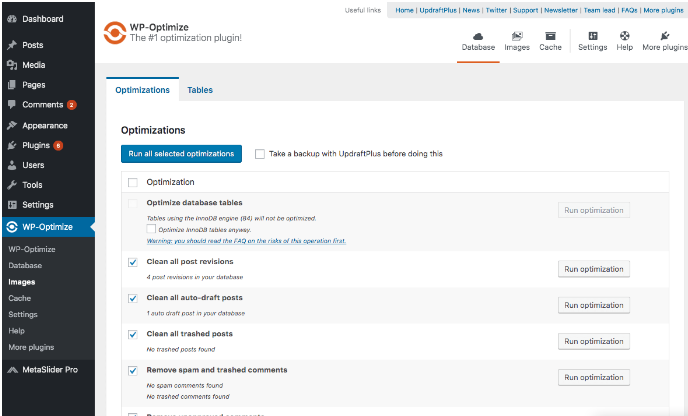Click the Newsletter useful link

point(561,10)
